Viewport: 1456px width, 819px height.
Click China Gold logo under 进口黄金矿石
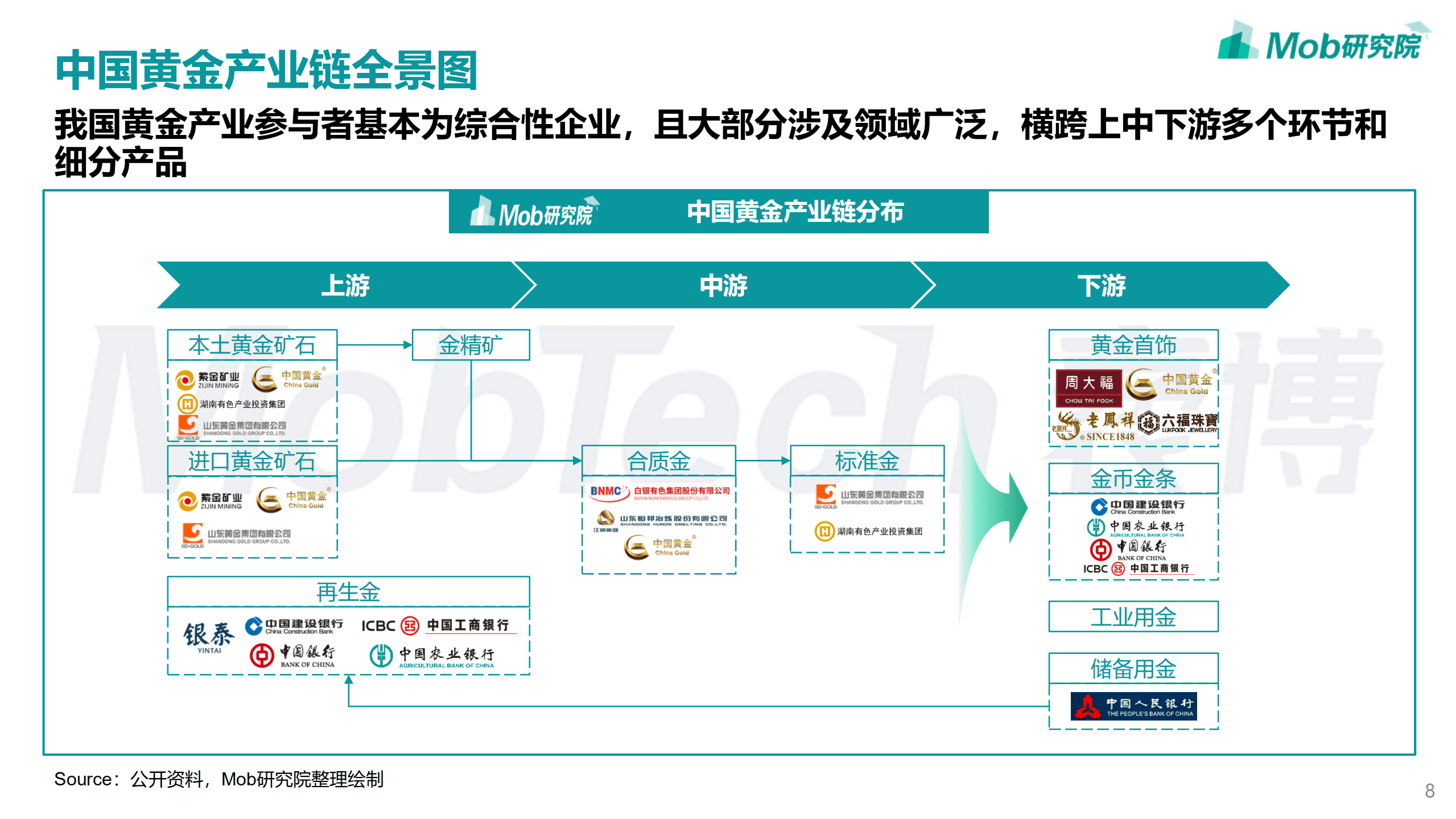[x=293, y=500]
